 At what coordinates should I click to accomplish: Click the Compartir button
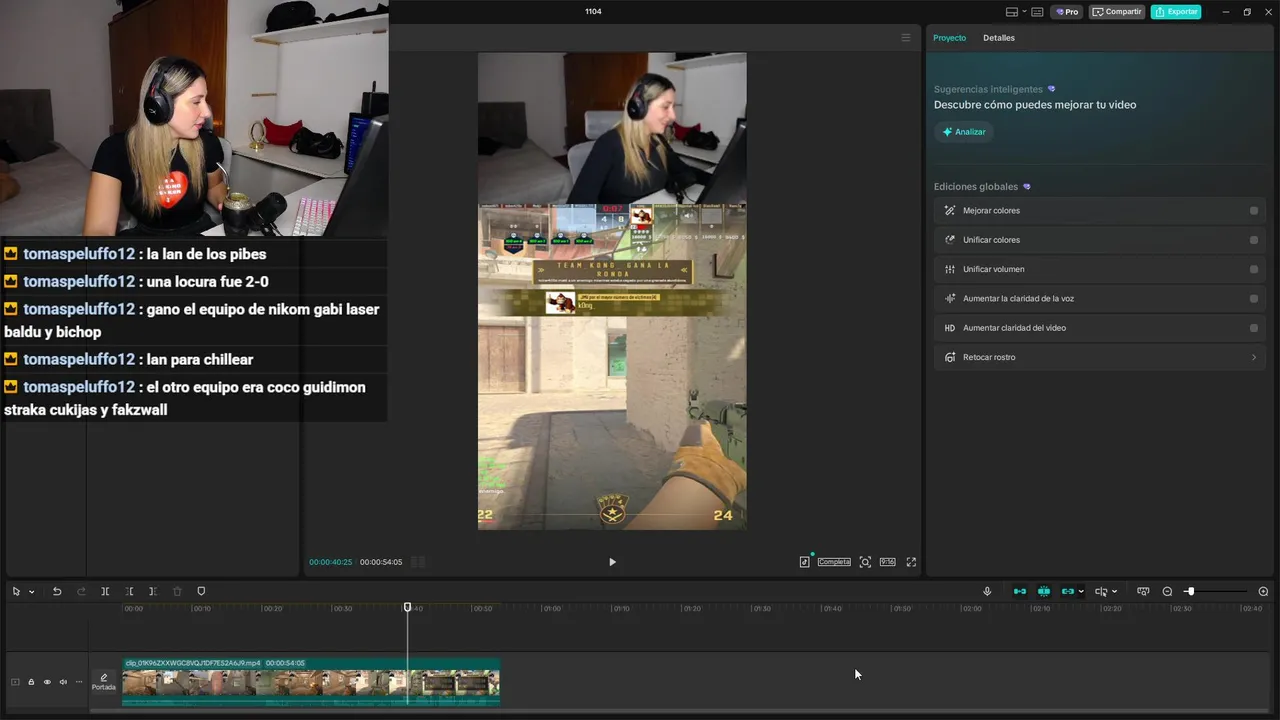point(1117,12)
